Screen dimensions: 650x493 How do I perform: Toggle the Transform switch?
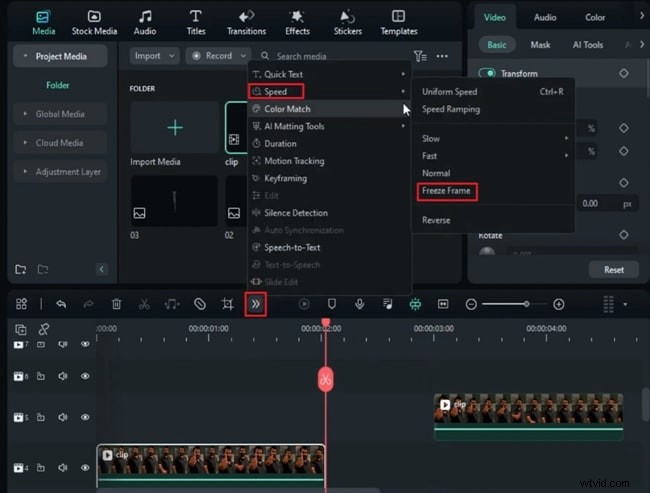click(487, 73)
